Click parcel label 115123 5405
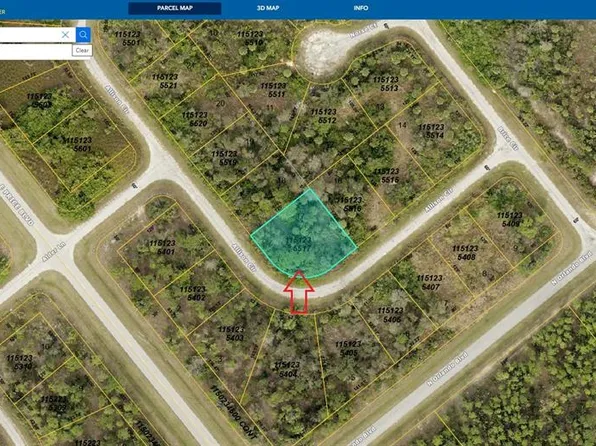 click(x=348, y=348)
